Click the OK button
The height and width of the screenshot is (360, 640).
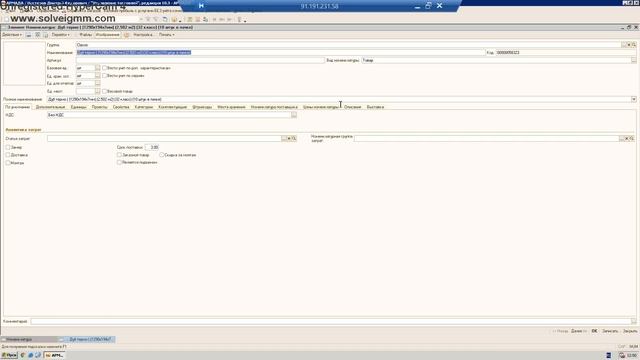point(594,331)
